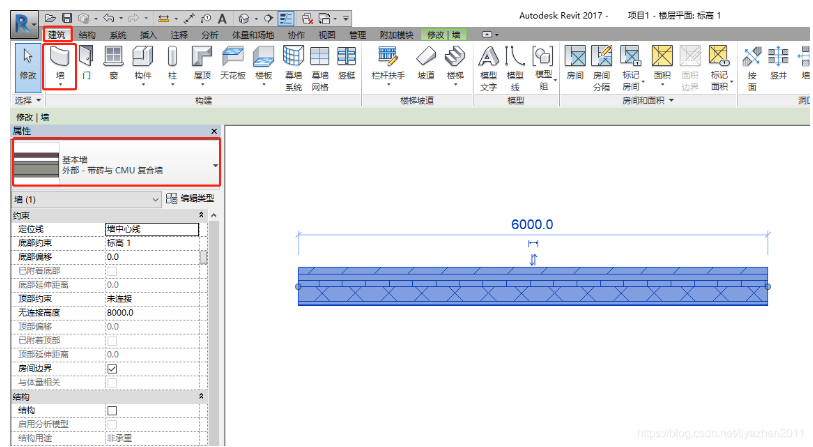Screen dimensions: 813x447
Task: Switch to the 结构 ribbon tab
Action: pyautogui.click(x=87, y=34)
